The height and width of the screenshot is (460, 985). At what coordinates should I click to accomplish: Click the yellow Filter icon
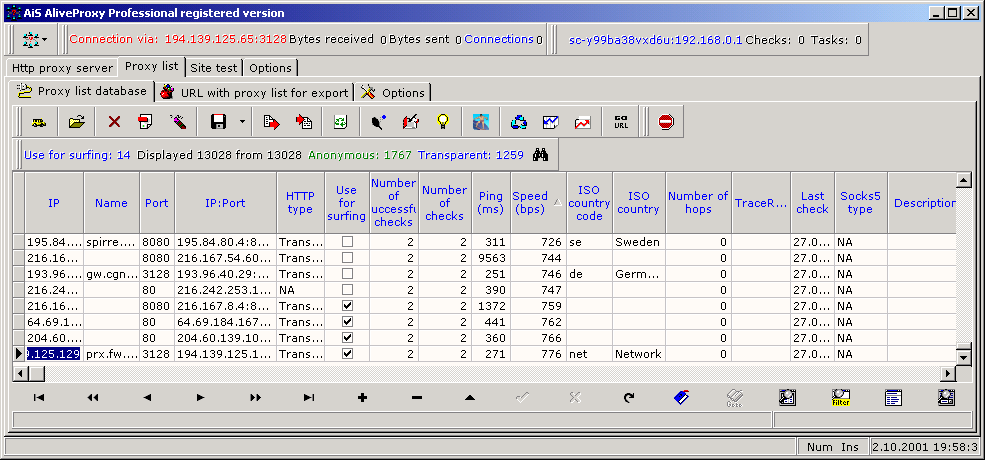coord(841,397)
